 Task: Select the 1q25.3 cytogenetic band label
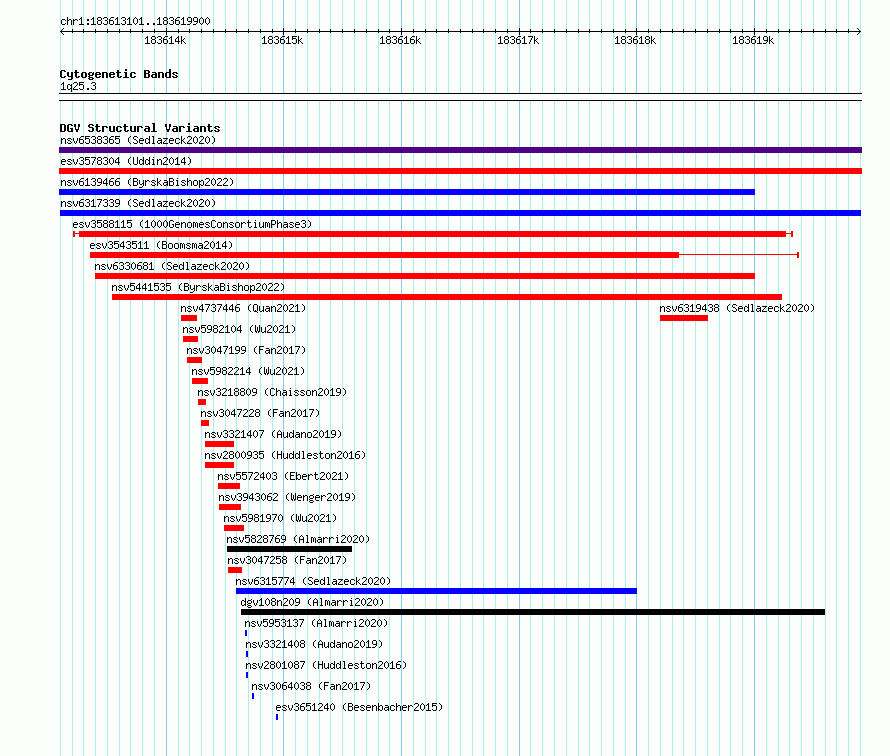tap(78, 86)
